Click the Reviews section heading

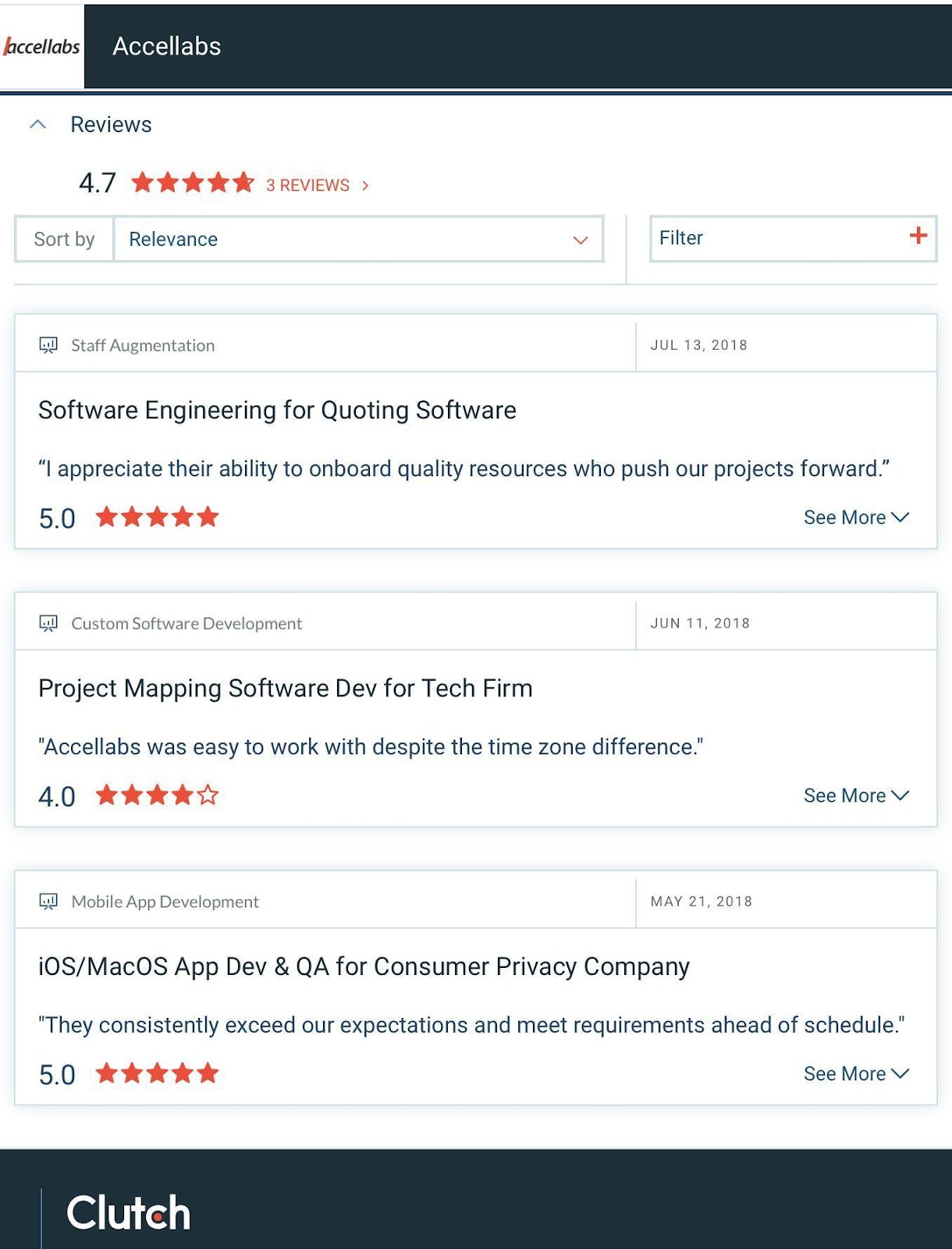click(111, 125)
